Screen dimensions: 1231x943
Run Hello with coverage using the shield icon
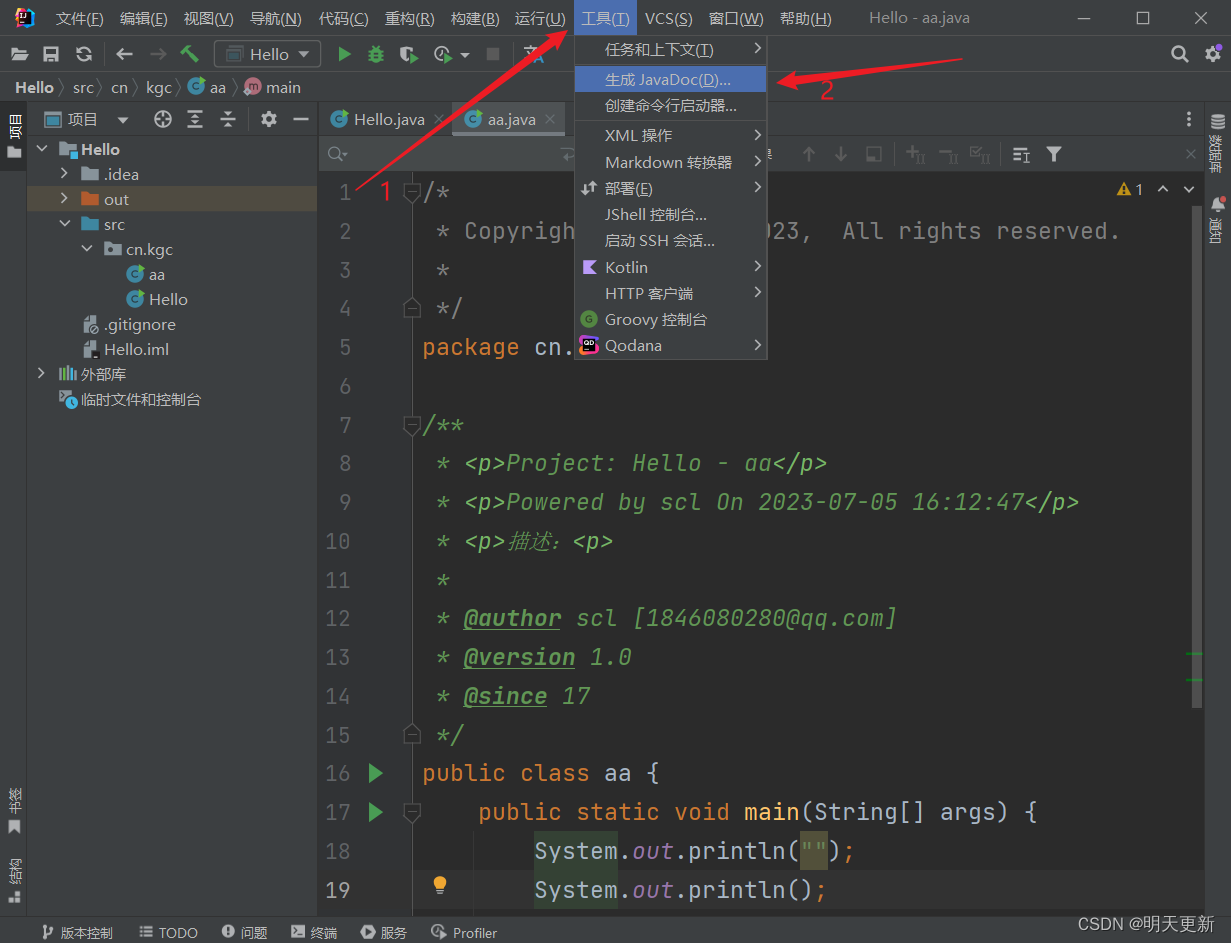click(407, 54)
